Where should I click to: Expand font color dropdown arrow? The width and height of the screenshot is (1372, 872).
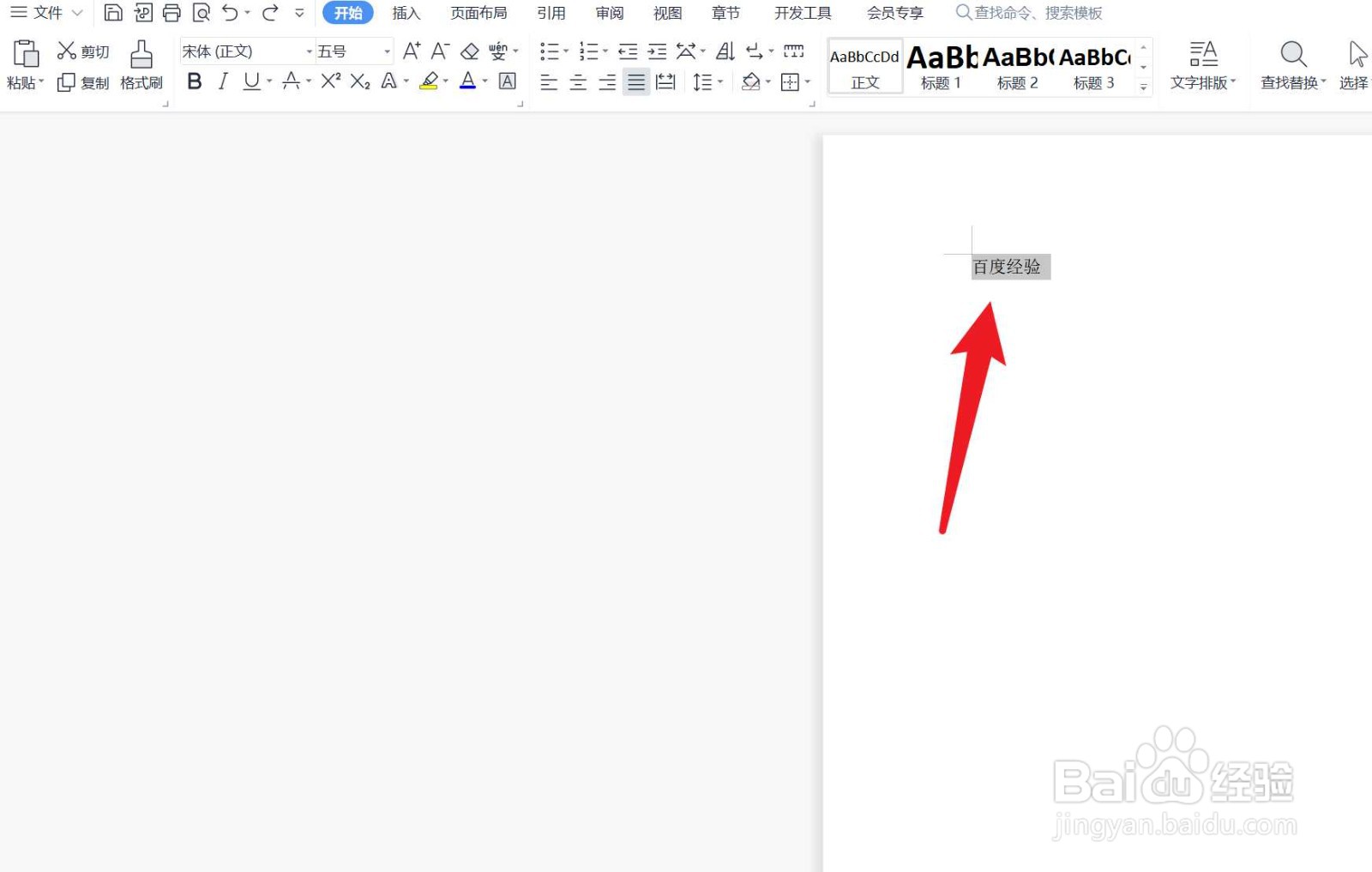click(485, 81)
